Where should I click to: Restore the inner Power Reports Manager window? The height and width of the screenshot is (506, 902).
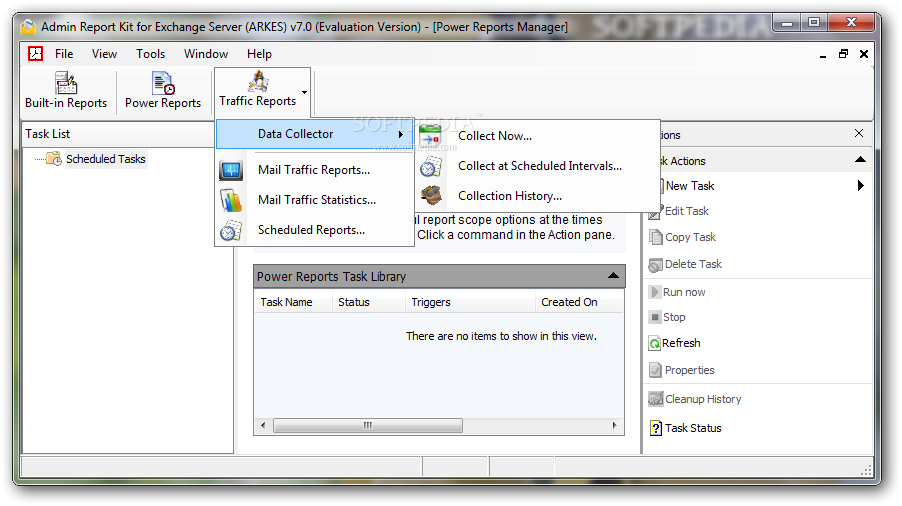point(843,54)
